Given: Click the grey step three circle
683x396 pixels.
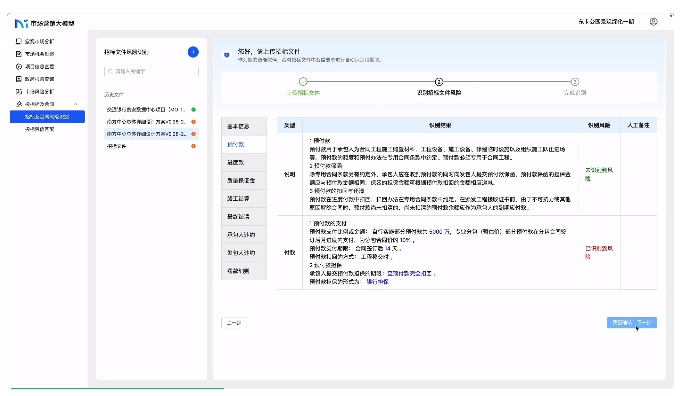Looking at the screenshot, I should 575,81.
